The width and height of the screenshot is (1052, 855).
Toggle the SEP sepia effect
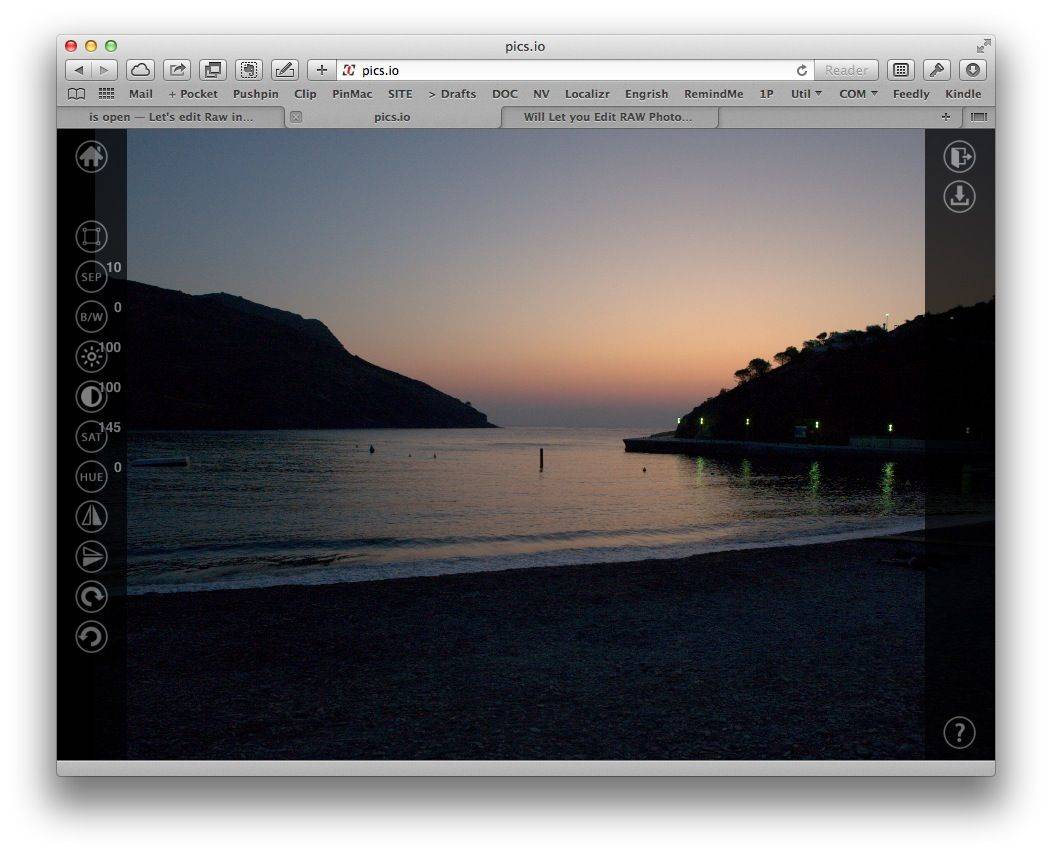(91, 276)
